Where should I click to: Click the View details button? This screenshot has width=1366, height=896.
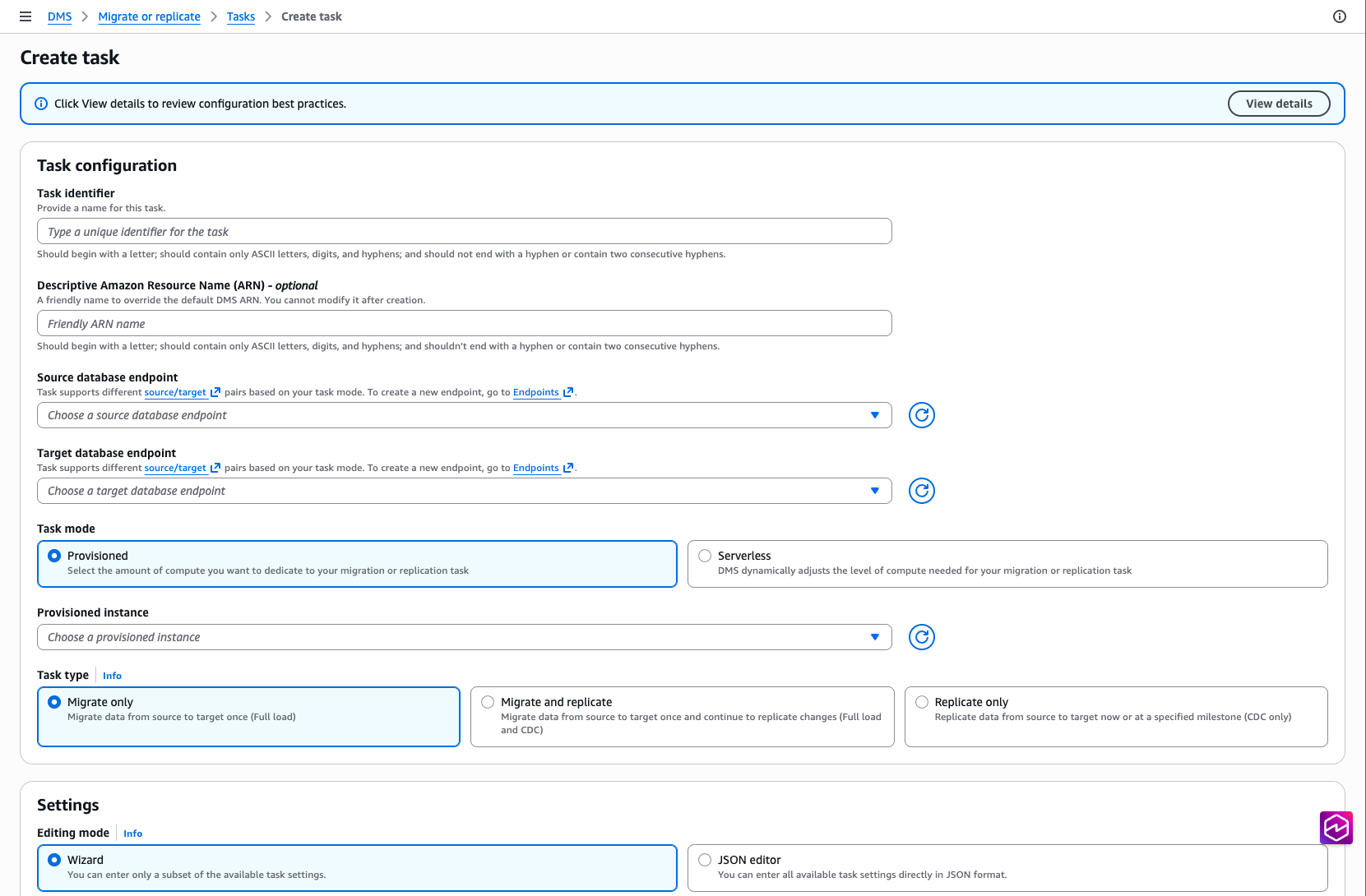pyautogui.click(x=1279, y=104)
